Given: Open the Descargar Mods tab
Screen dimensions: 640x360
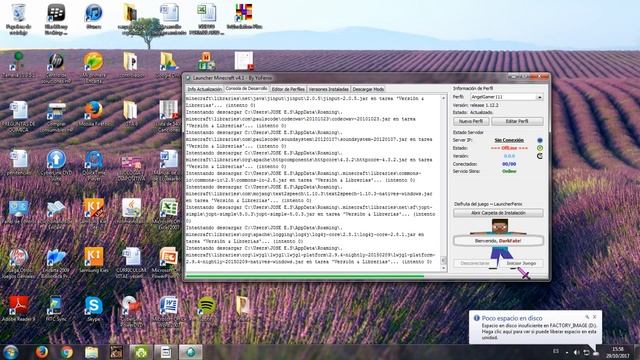Looking at the screenshot, I should [368, 89].
